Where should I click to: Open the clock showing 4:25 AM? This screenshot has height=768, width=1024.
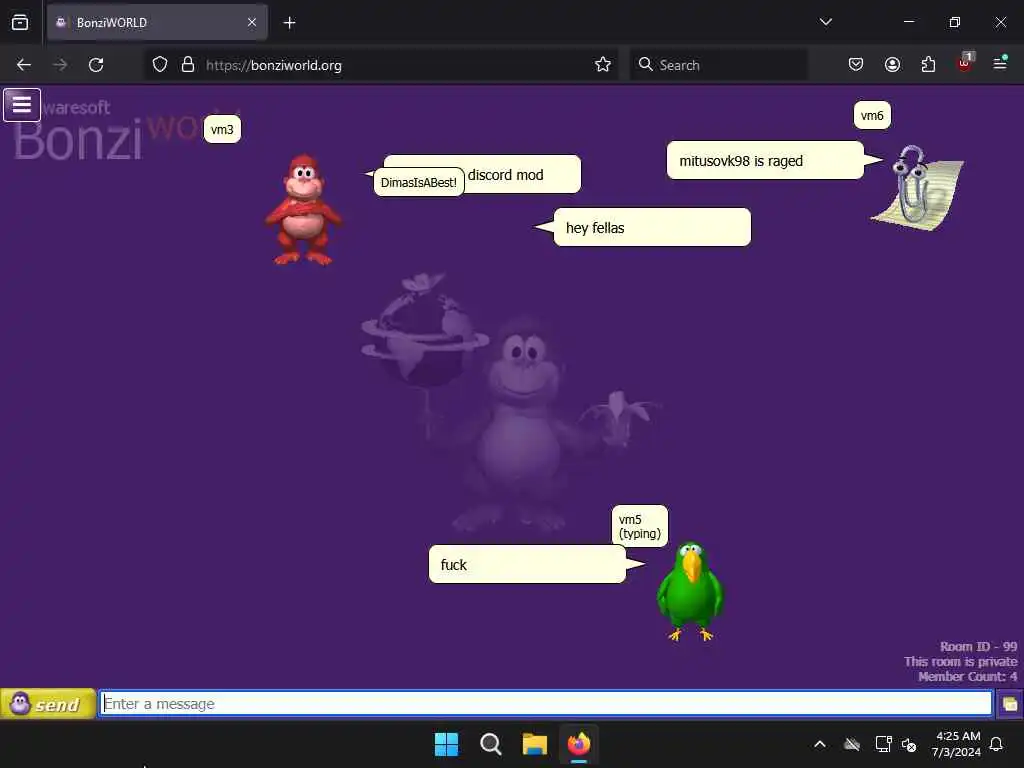tap(957, 744)
